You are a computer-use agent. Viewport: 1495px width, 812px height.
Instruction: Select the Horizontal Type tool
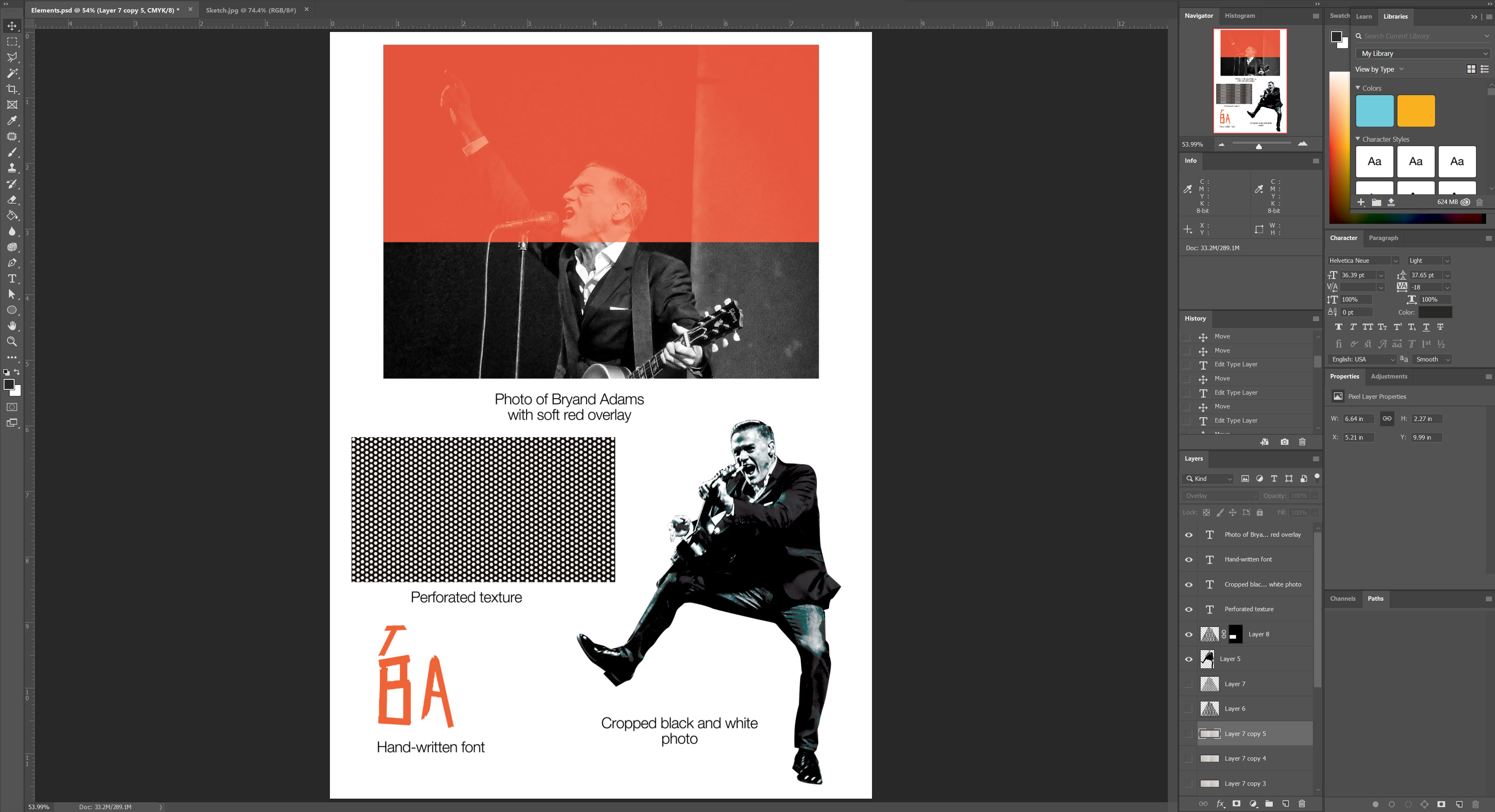(x=12, y=278)
